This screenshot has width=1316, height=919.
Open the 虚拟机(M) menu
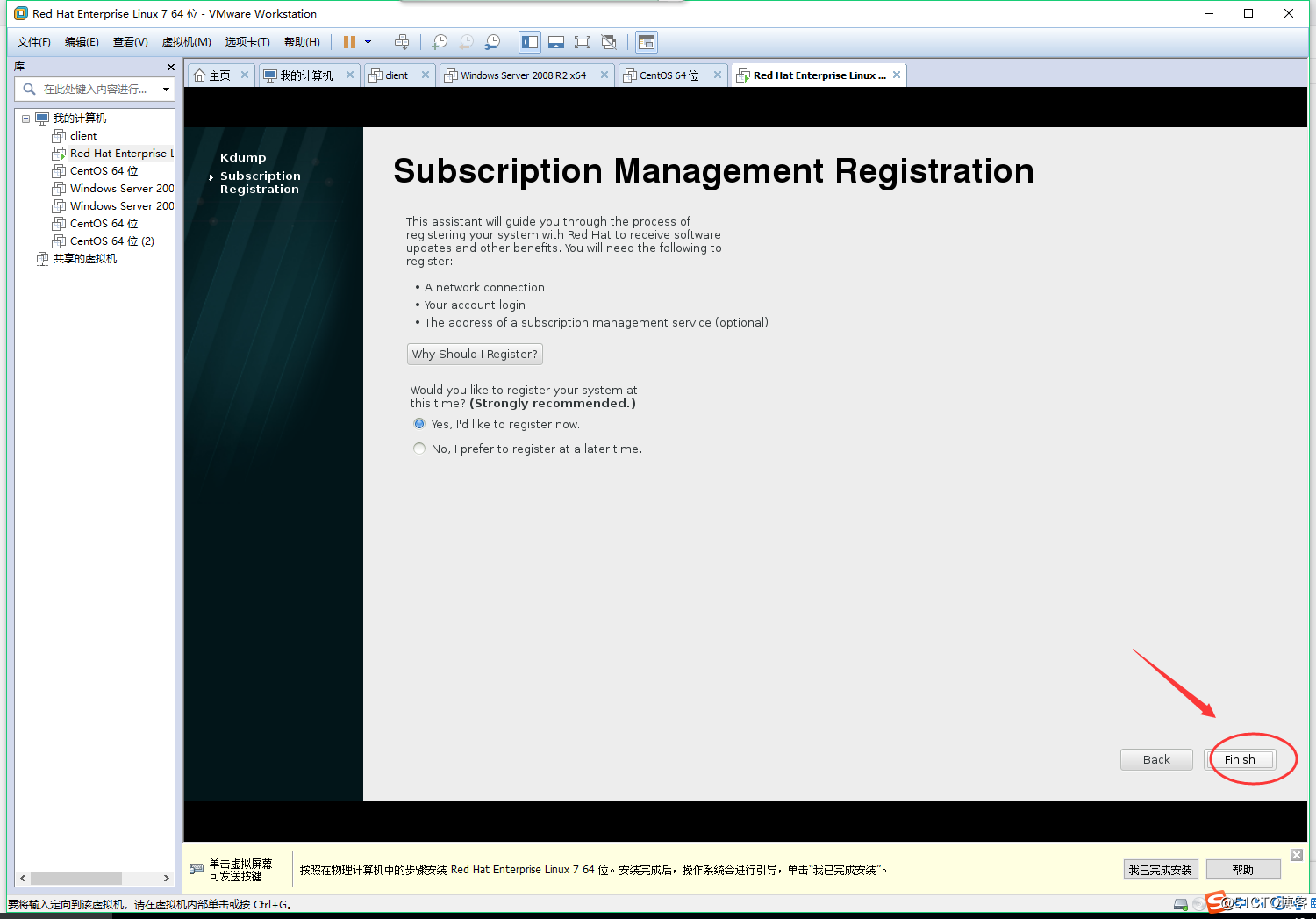(x=186, y=42)
